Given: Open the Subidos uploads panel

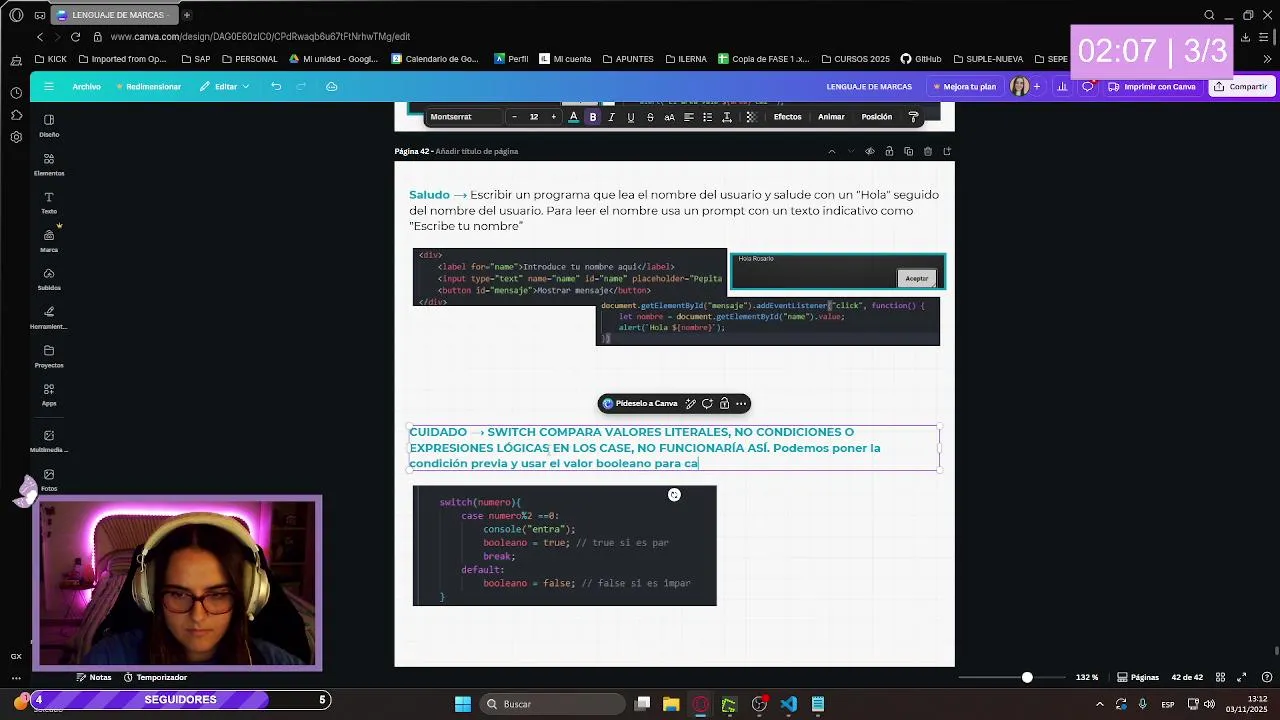Looking at the screenshot, I should 49,279.
